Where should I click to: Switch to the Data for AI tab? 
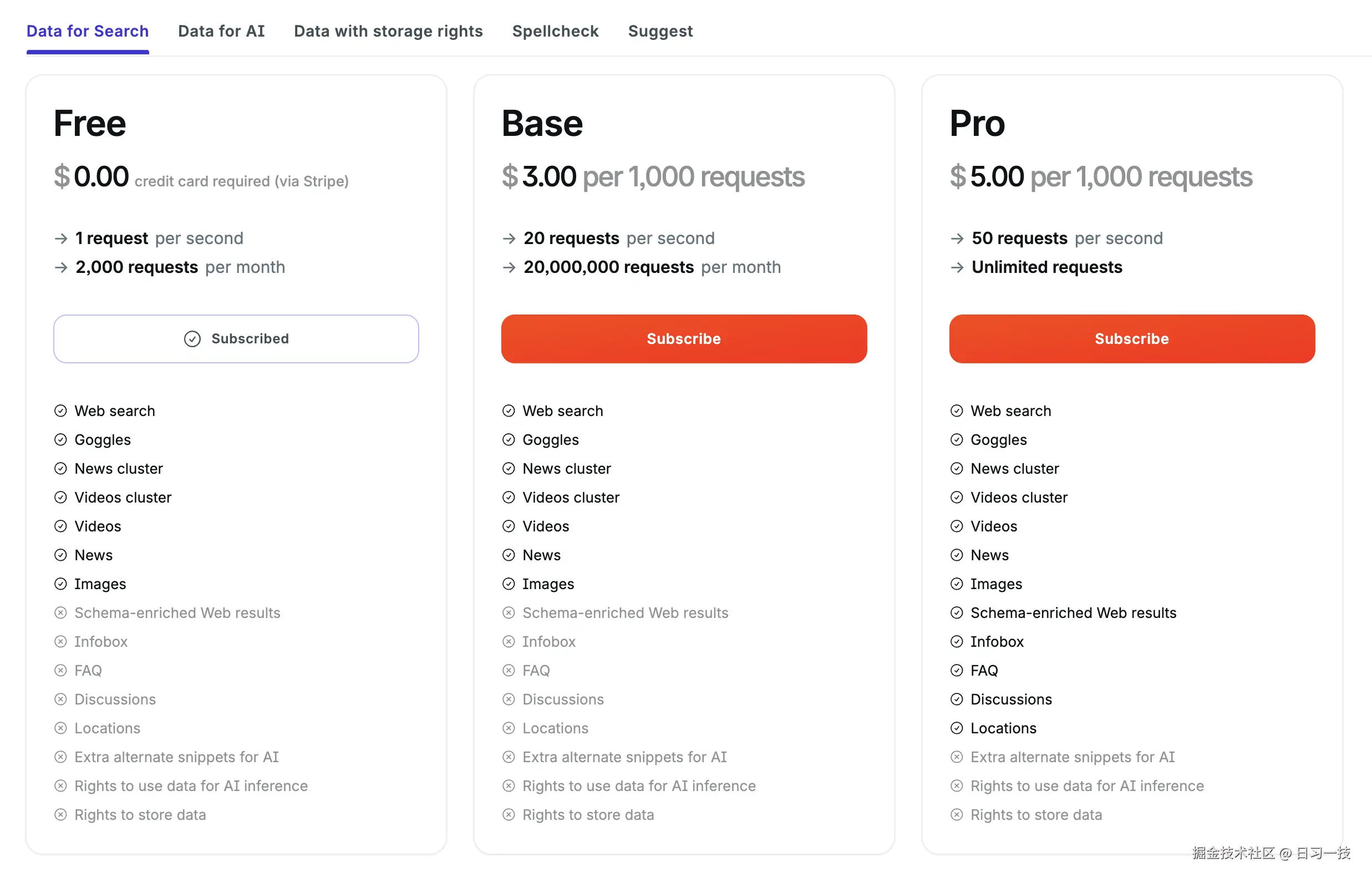222,31
